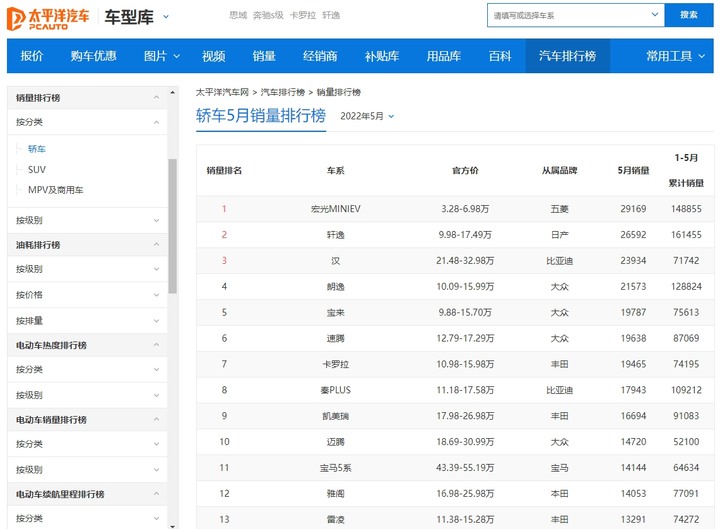Open the 朗逸 car series link
The height and width of the screenshot is (529, 720).
(x=336, y=287)
